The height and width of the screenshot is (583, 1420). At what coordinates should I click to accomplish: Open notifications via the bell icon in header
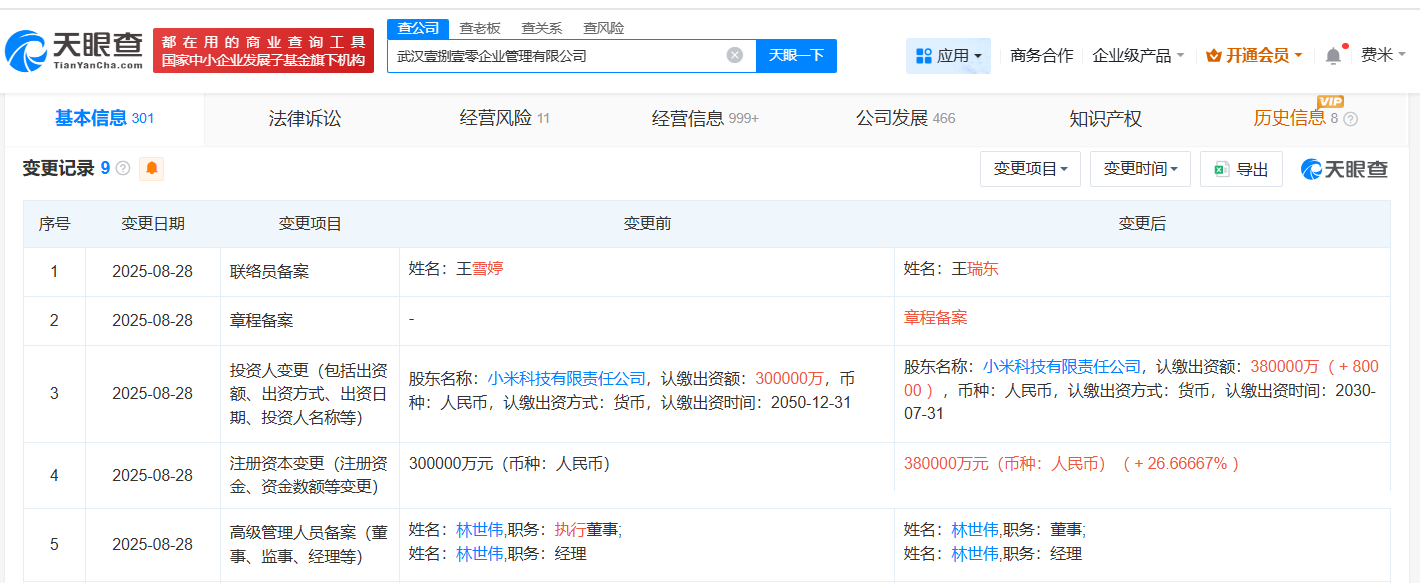coord(1331,55)
